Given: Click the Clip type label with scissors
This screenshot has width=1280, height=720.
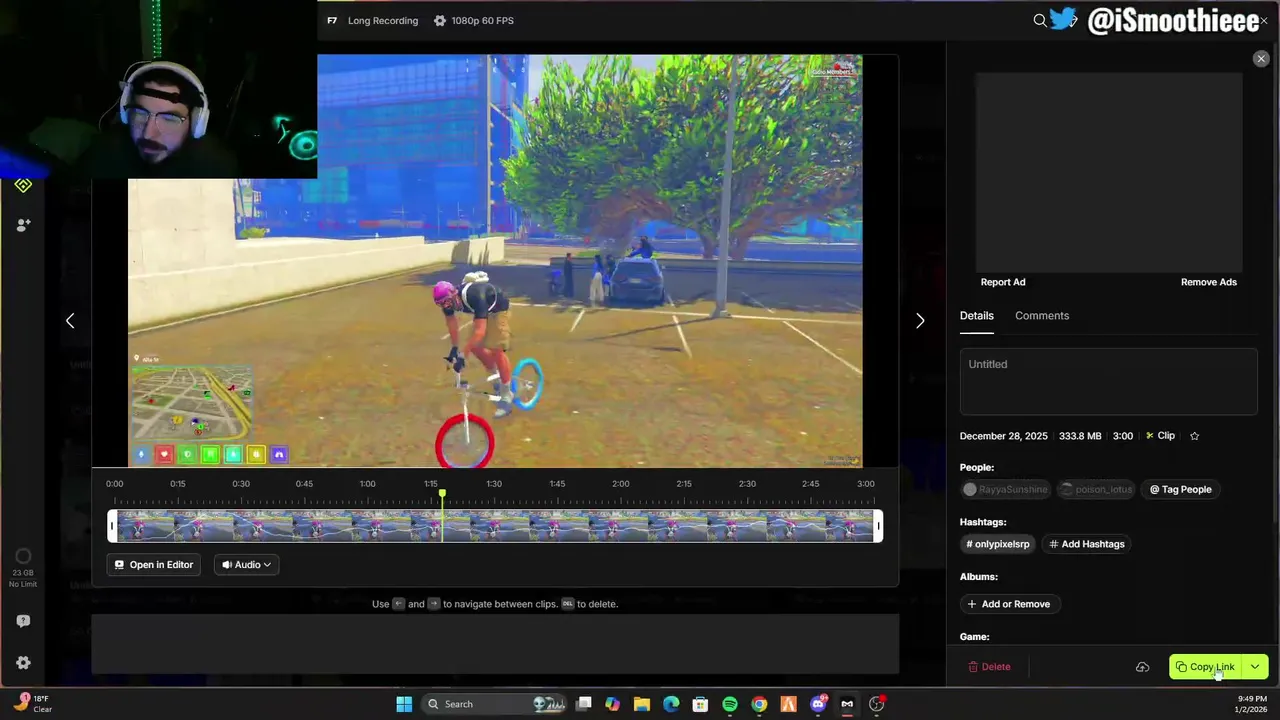Looking at the screenshot, I should 1160,436.
